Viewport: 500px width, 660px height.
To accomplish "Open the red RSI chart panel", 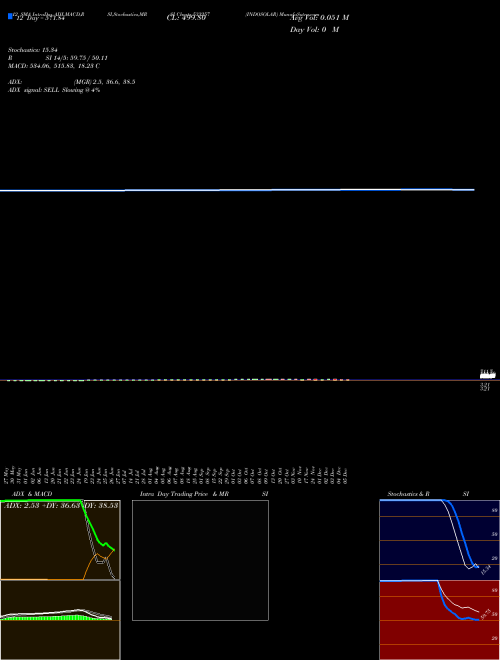I will pos(439,620).
